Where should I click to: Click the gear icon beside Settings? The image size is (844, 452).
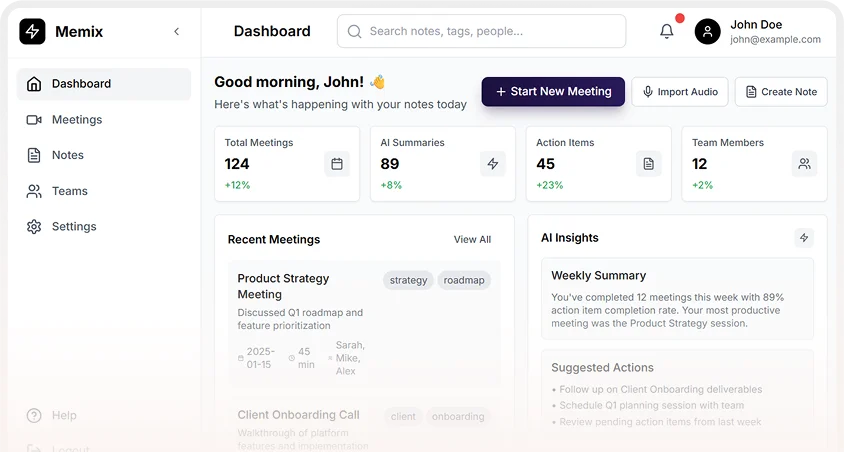pos(34,227)
